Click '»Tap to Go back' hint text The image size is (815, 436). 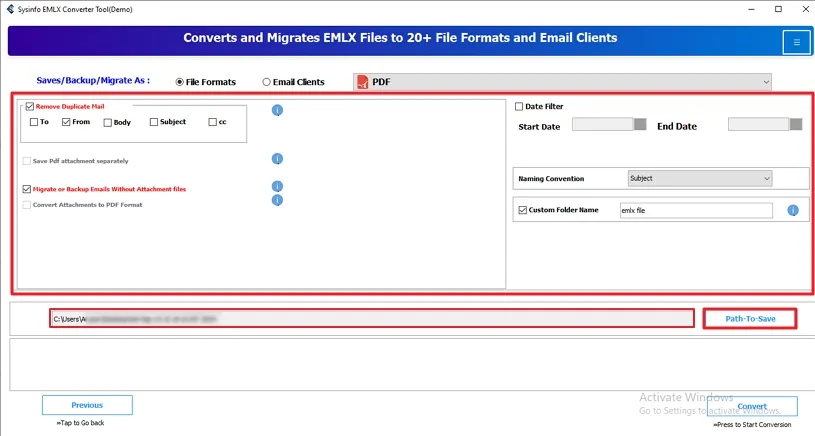[81, 423]
